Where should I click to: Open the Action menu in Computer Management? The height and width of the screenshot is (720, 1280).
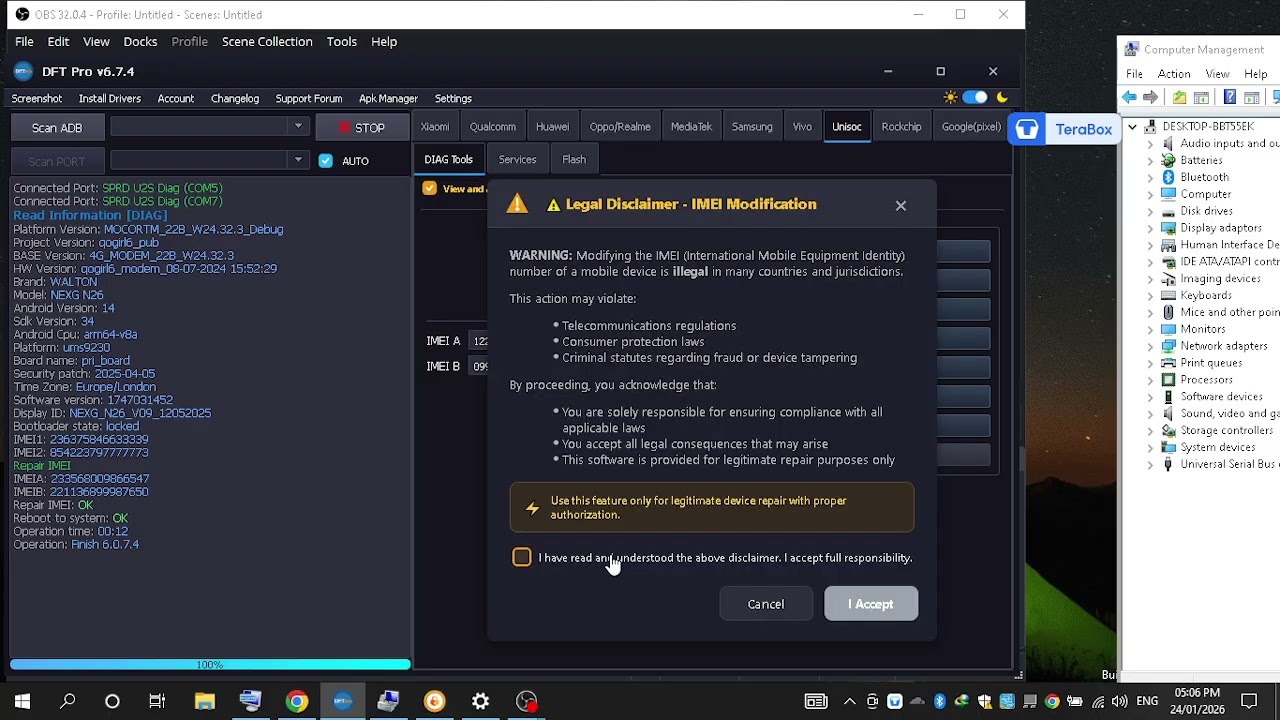1174,73
